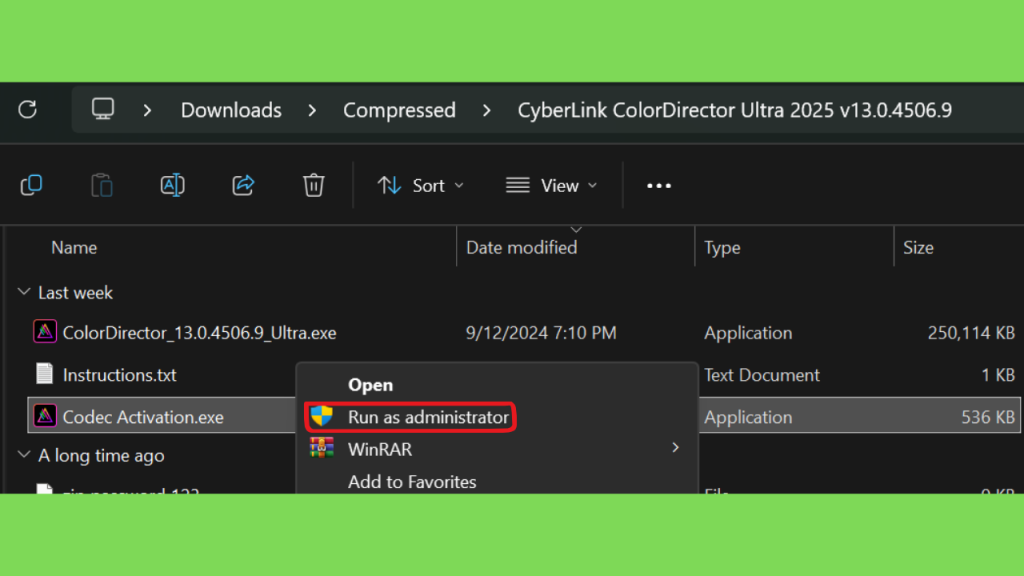Choose Add to Favorites menu entry
This screenshot has height=576, width=1024.
point(412,482)
